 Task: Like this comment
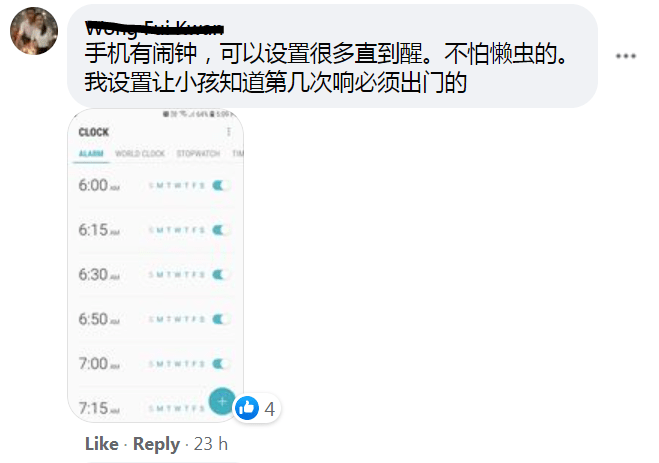point(102,444)
